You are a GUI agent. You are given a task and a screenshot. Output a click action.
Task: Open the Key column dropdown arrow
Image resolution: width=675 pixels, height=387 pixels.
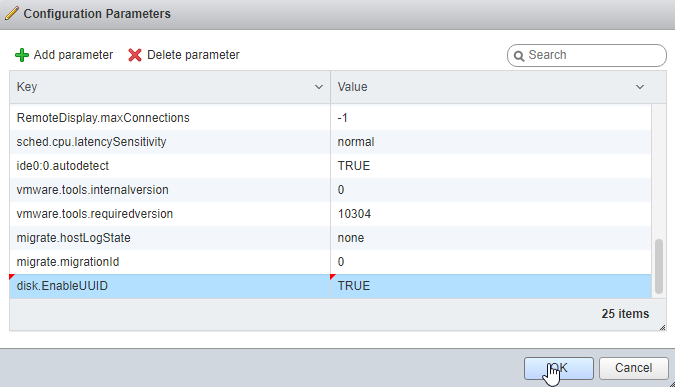point(319,87)
